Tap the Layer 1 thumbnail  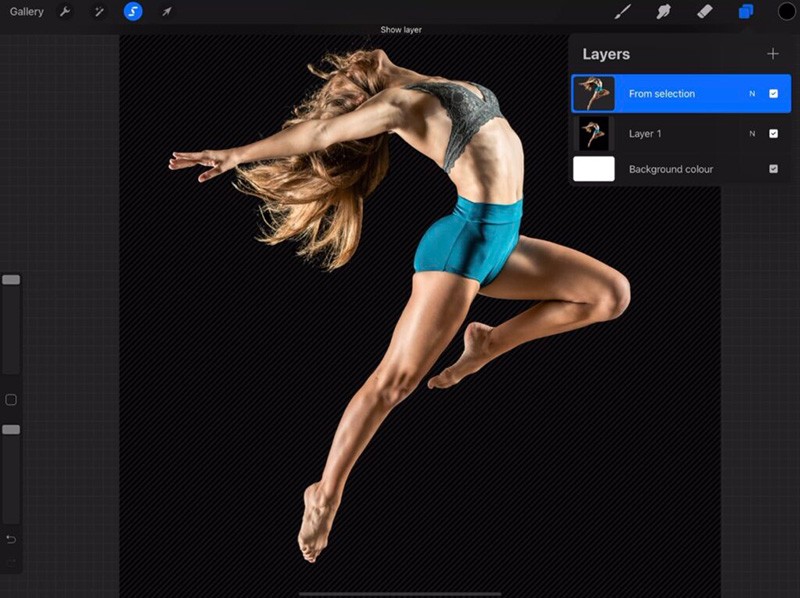(x=593, y=133)
